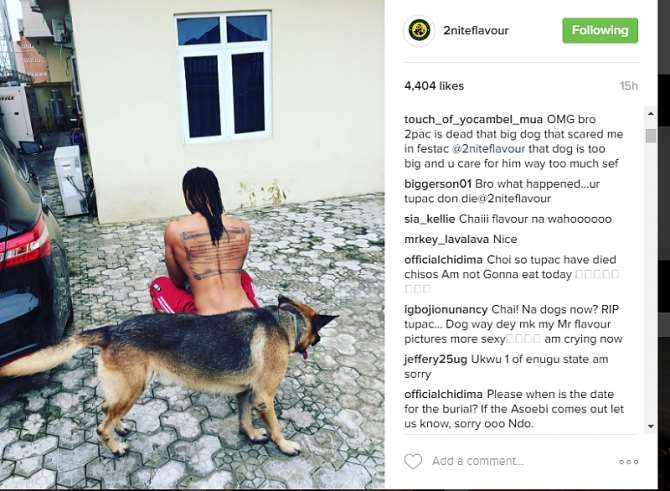Open jeffery25ug commenter profile
Screen dimensions: 670x491
click(x=435, y=359)
